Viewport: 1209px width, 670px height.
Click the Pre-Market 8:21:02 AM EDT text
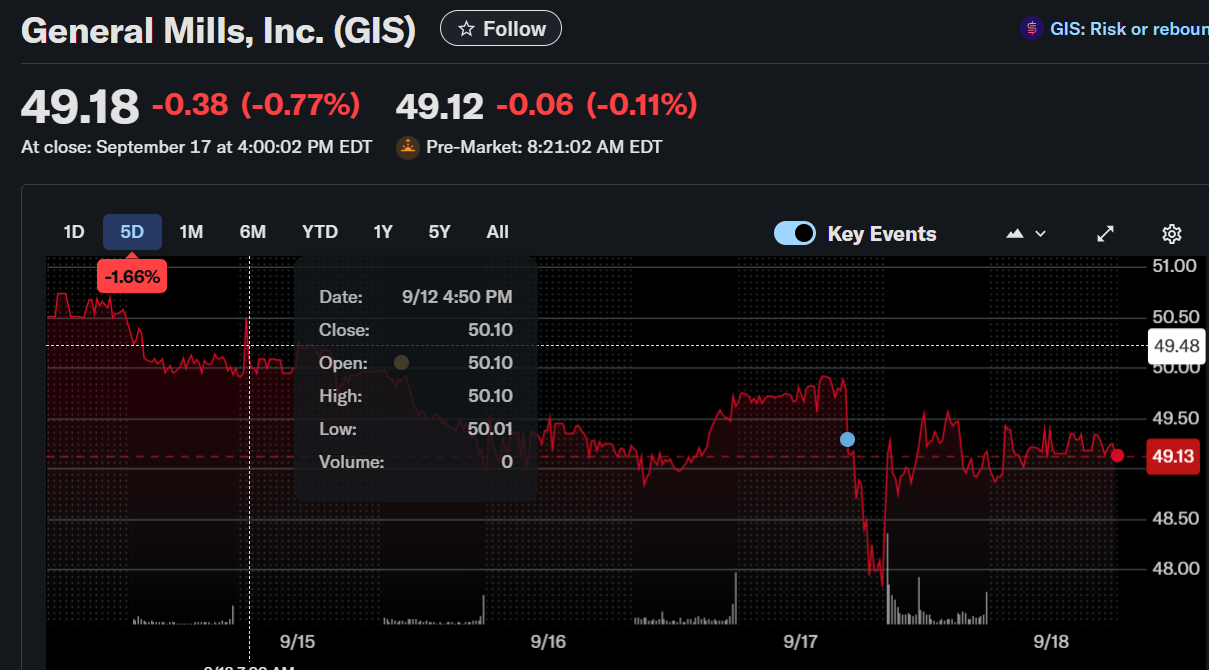pos(544,147)
